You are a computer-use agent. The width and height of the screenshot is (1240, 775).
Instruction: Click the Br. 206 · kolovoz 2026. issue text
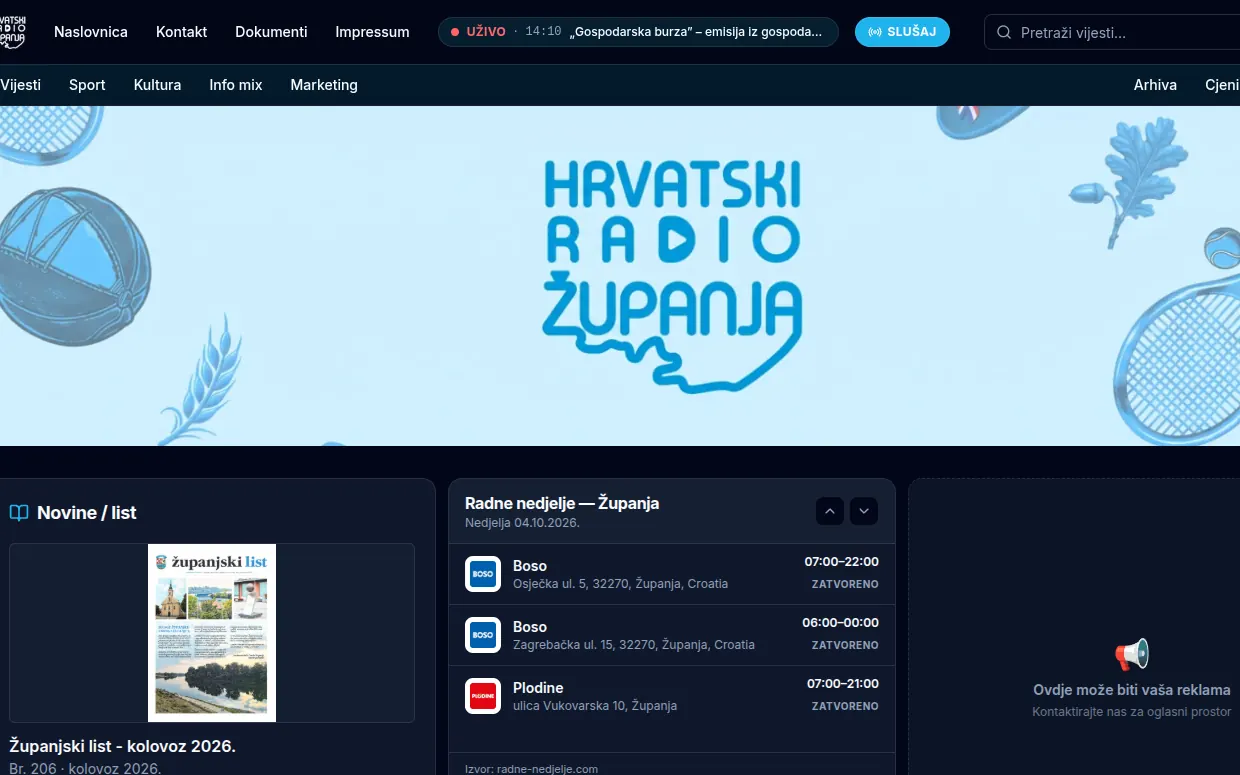(x=85, y=768)
